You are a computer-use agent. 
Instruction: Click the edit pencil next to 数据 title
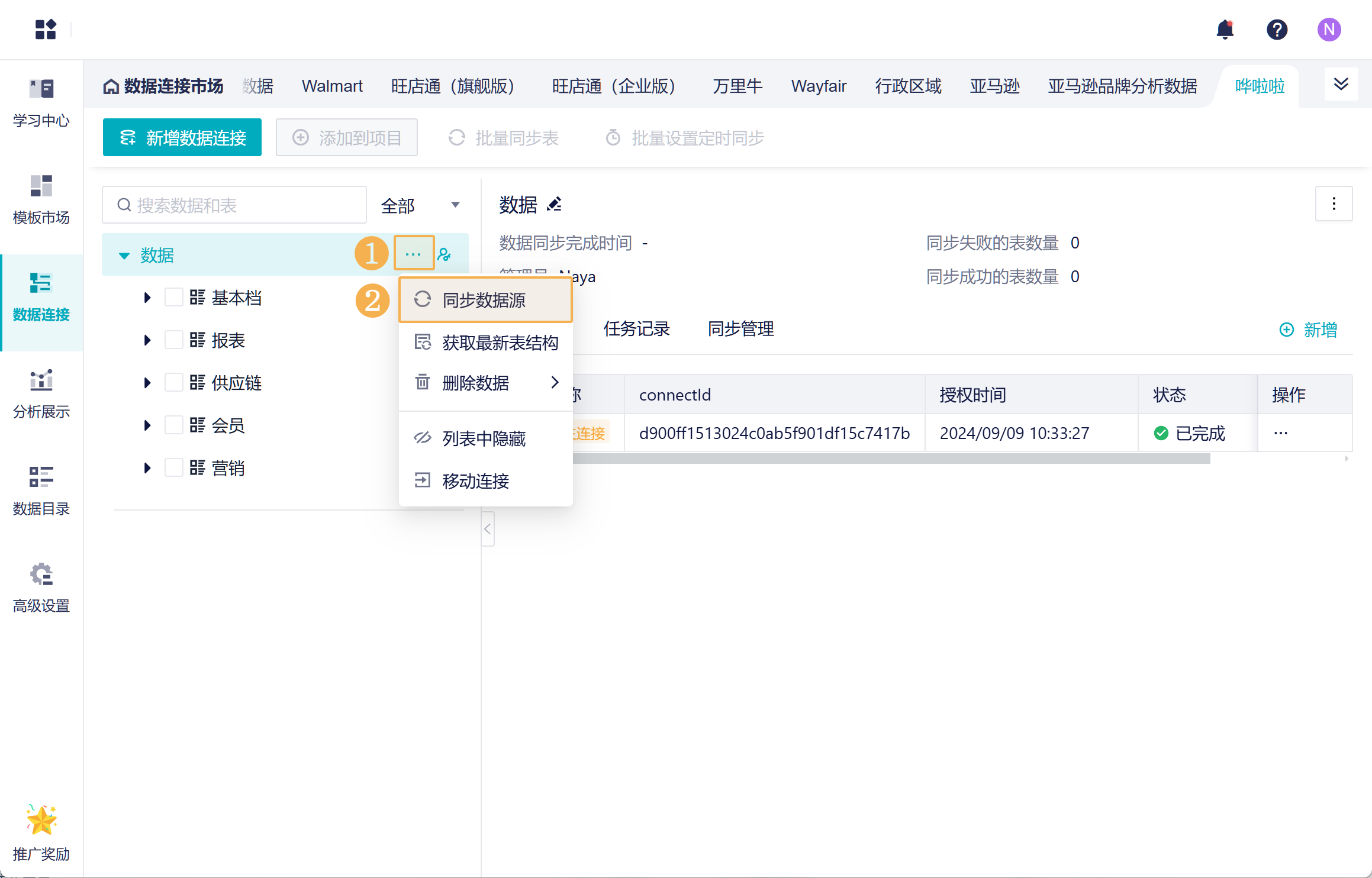tap(555, 205)
